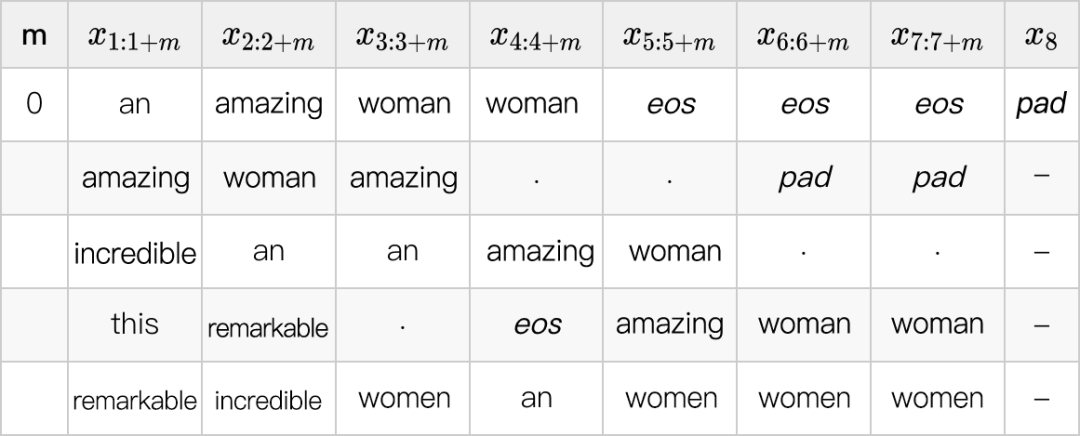Click "incredible" in the x1:1+m column
This screenshot has height=436, width=1080.
click(134, 253)
